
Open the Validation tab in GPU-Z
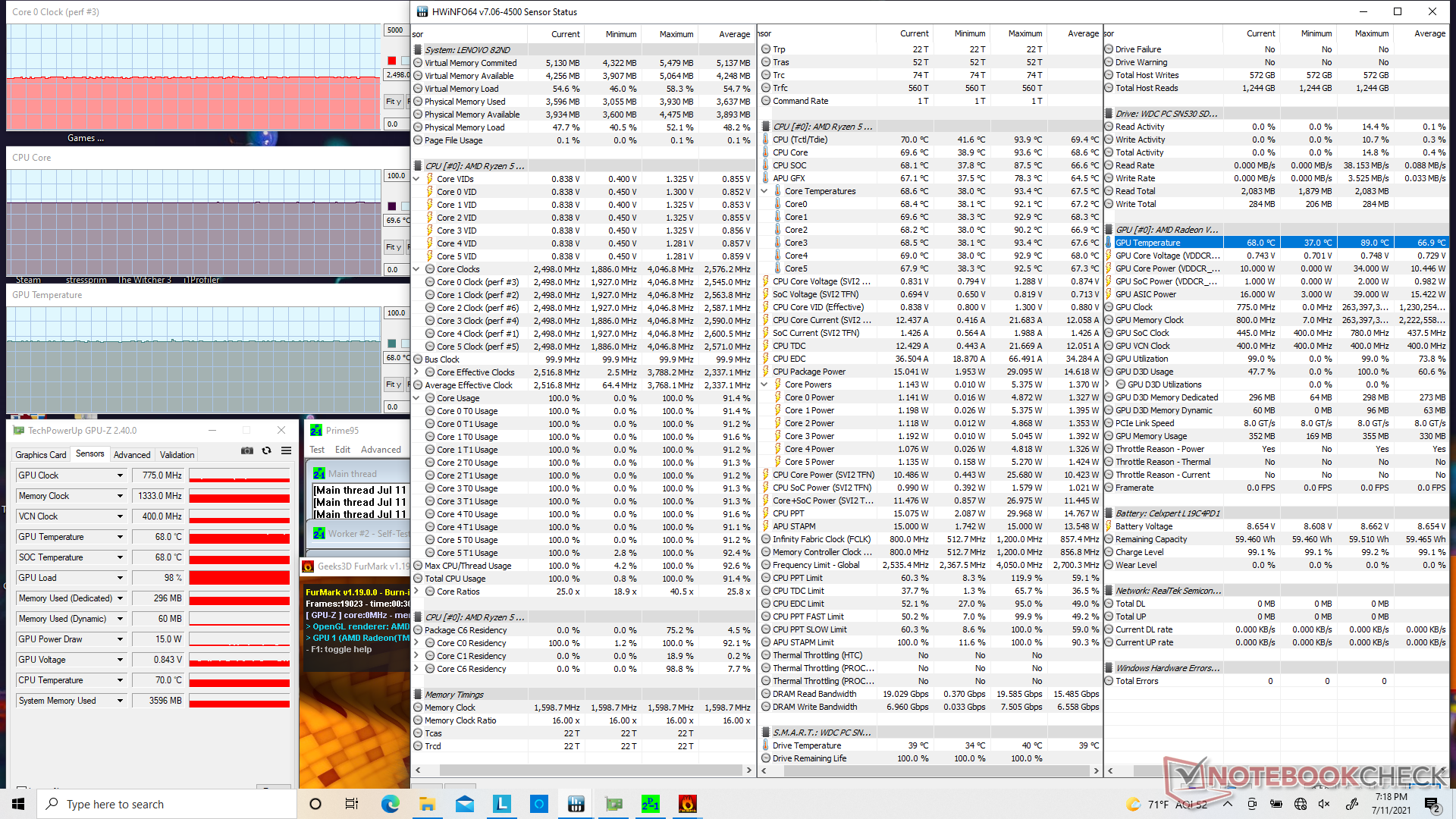point(177,455)
